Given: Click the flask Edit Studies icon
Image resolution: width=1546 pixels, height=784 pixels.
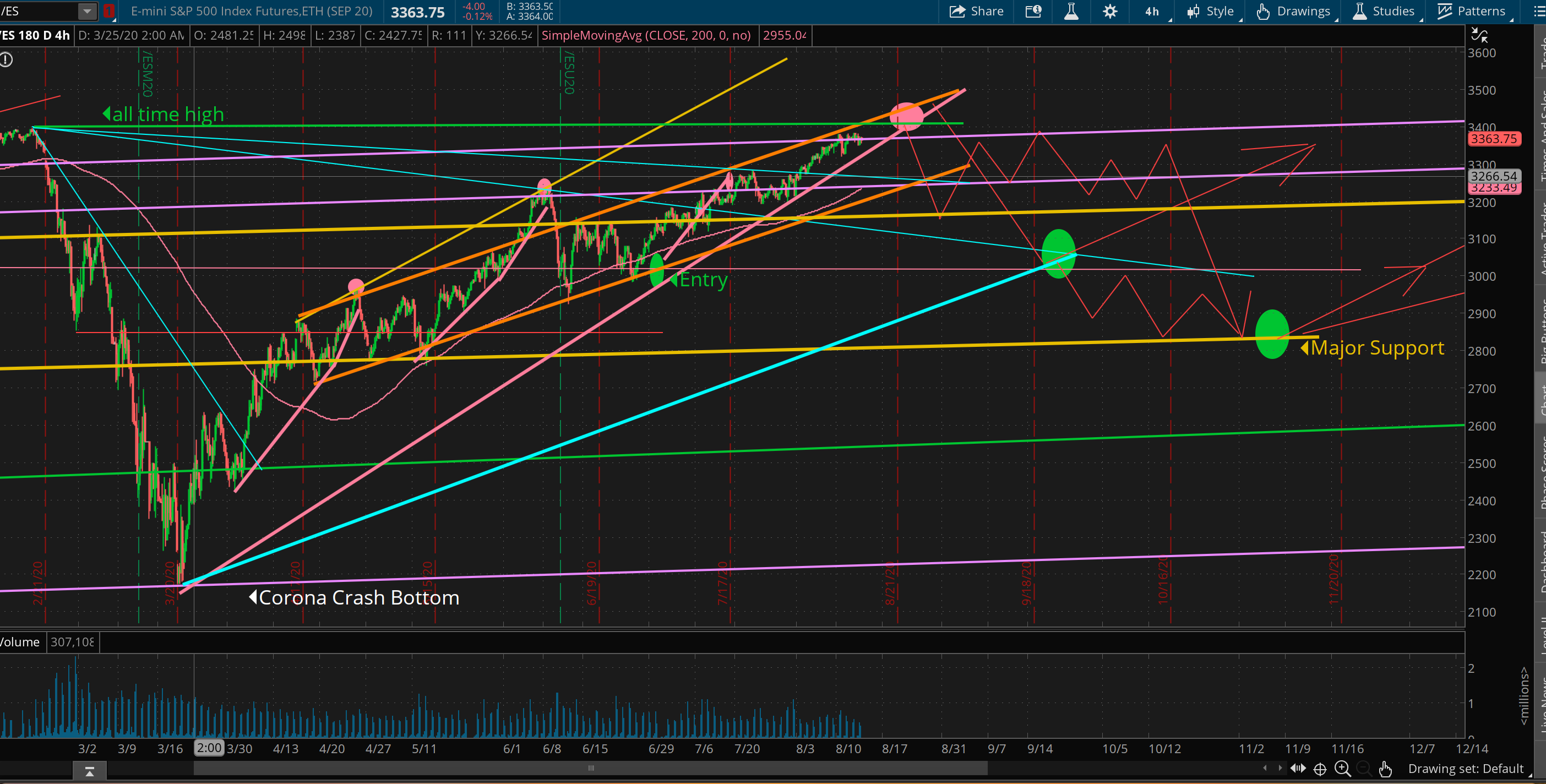Looking at the screenshot, I should 1071,12.
